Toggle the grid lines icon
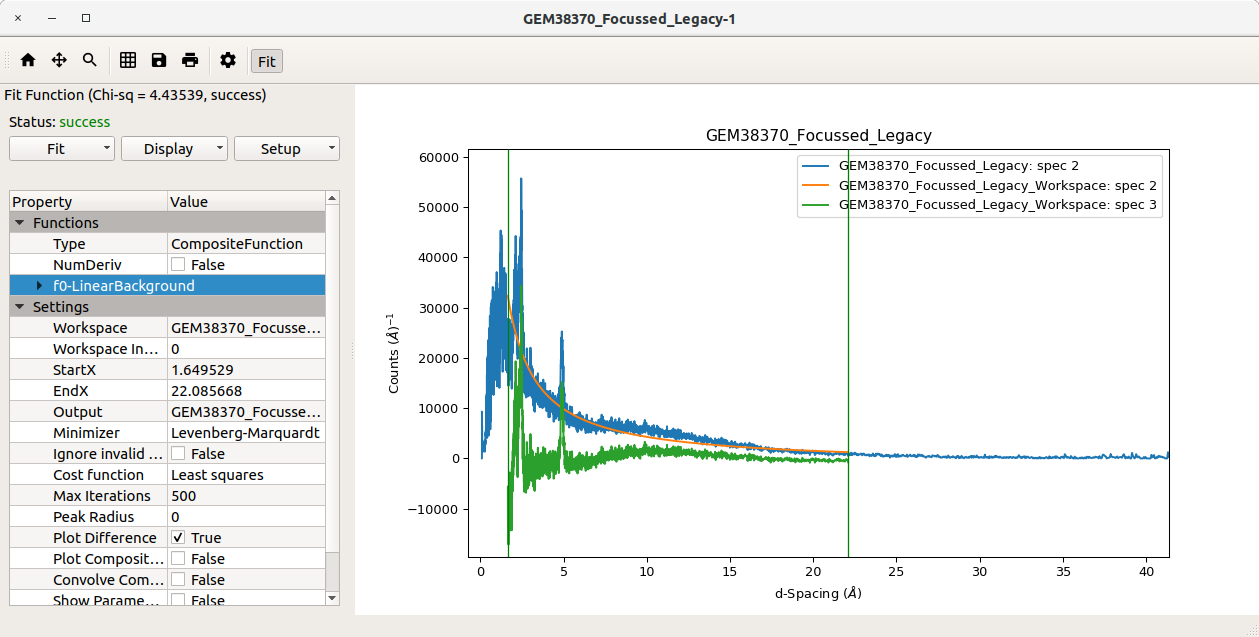This screenshot has width=1259, height=637. tap(128, 61)
